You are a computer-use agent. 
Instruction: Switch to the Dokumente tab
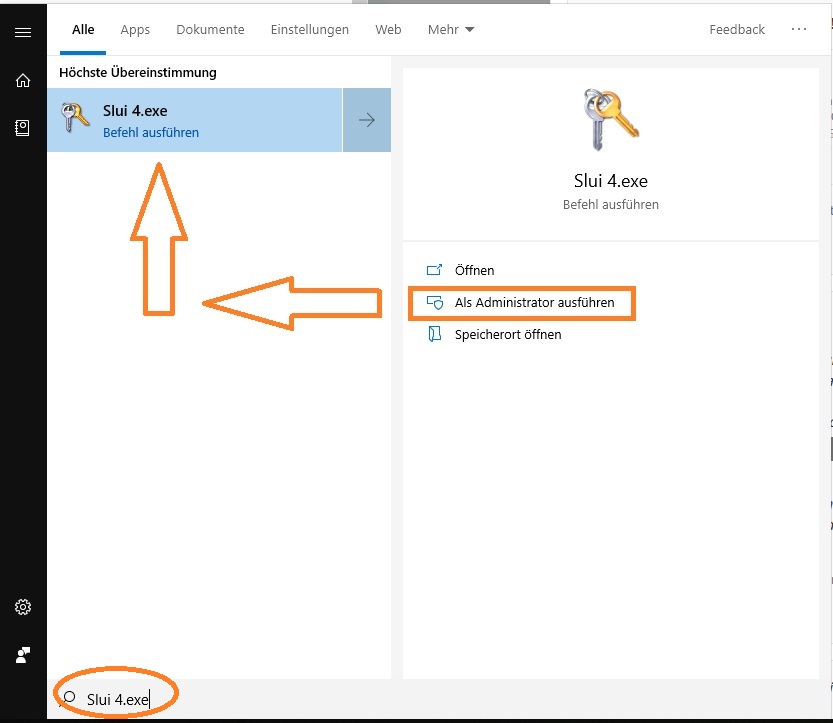tap(210, 29)
